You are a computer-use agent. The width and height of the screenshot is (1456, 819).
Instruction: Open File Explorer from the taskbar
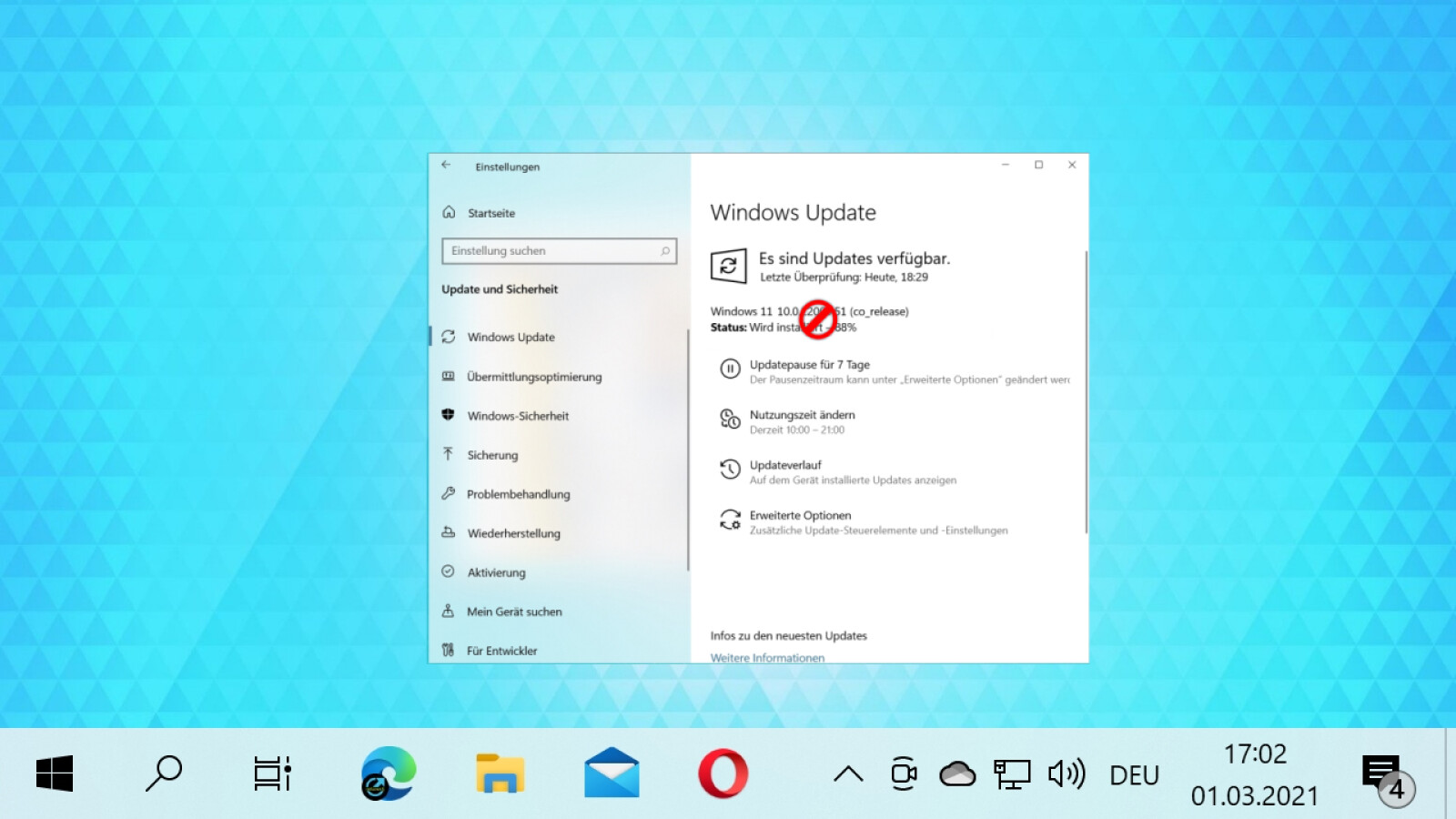point(500,773)
